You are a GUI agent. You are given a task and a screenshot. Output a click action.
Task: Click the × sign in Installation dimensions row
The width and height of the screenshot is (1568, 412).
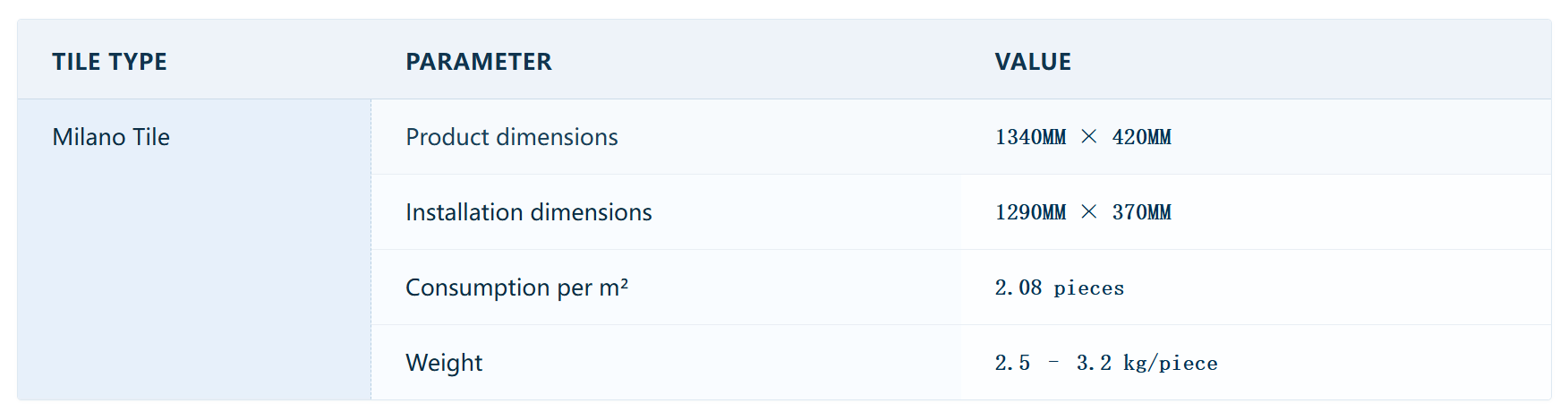[1088, 212]
